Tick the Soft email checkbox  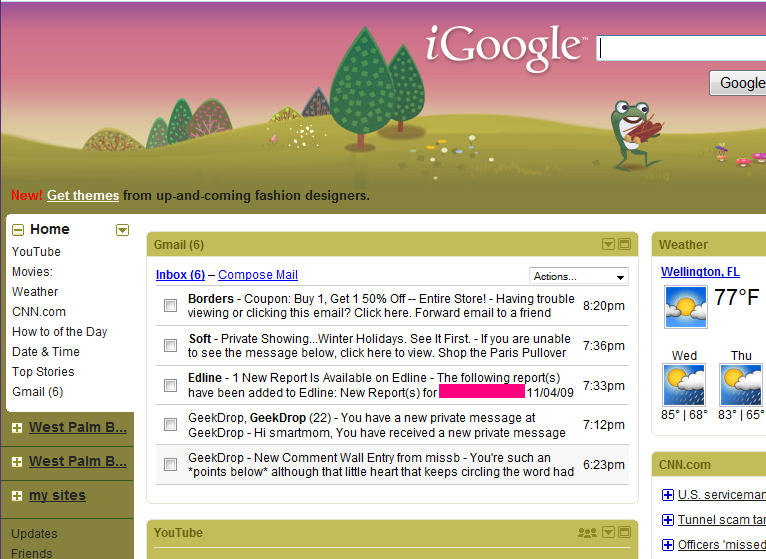[170, 345]
